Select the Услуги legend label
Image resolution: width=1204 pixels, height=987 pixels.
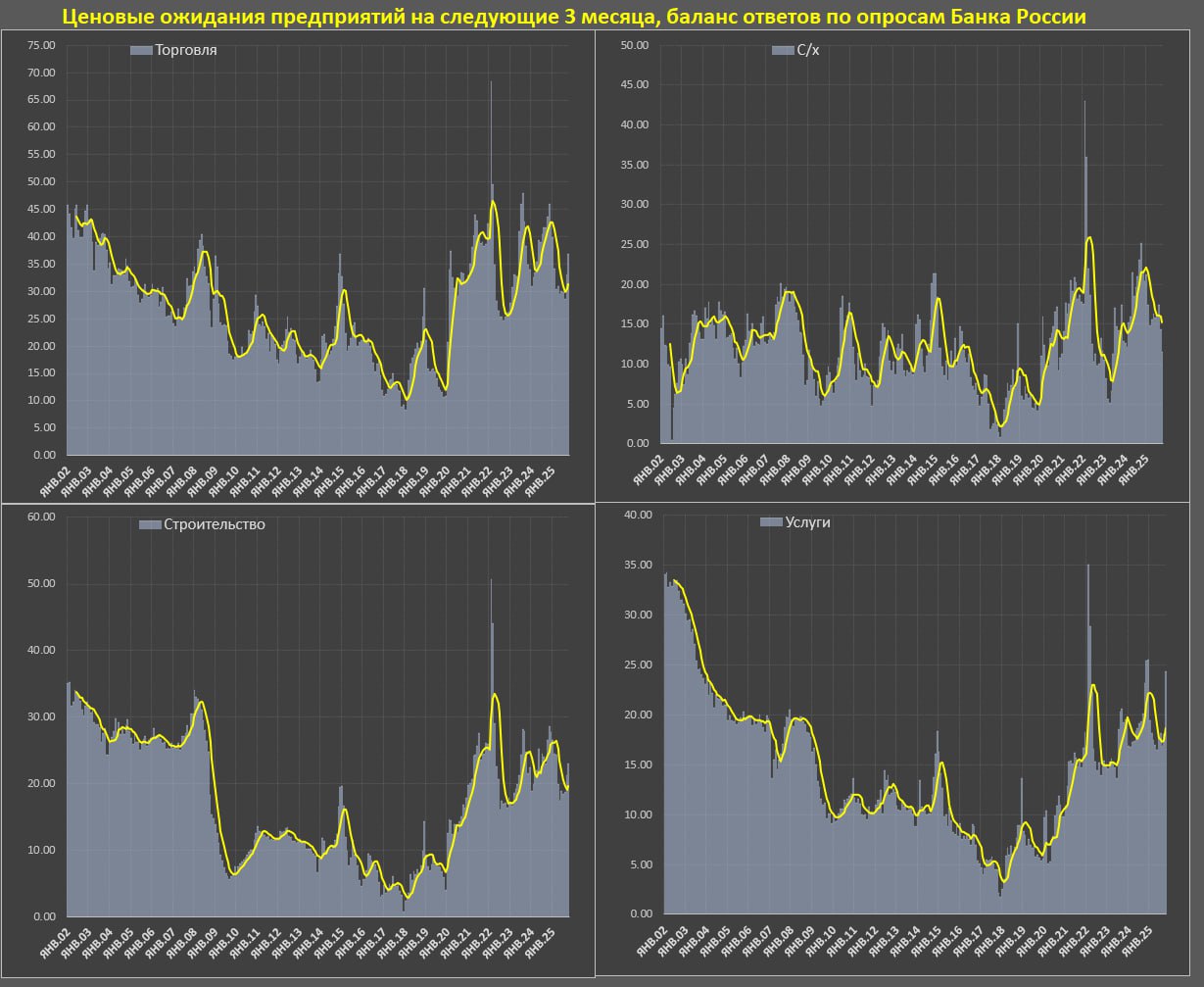(x=807, y=522)
